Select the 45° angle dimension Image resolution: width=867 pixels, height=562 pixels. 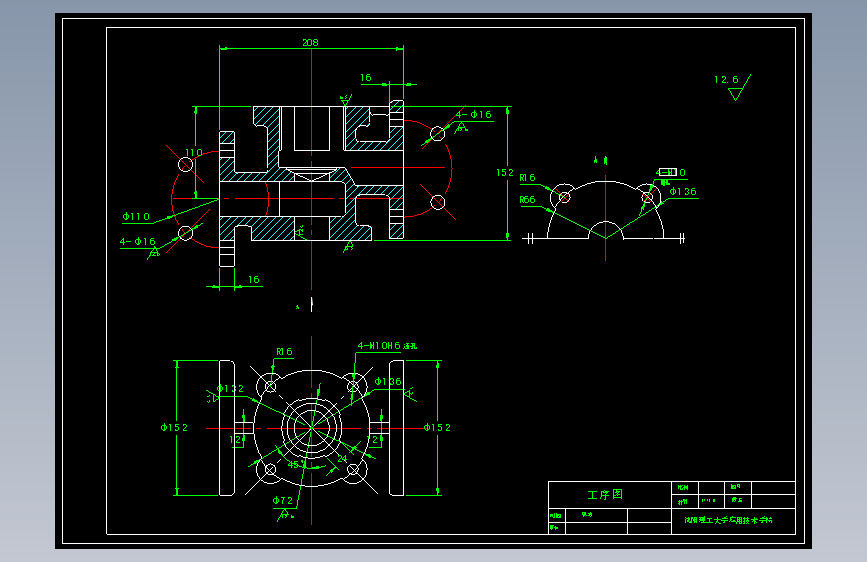click(296, 464)
